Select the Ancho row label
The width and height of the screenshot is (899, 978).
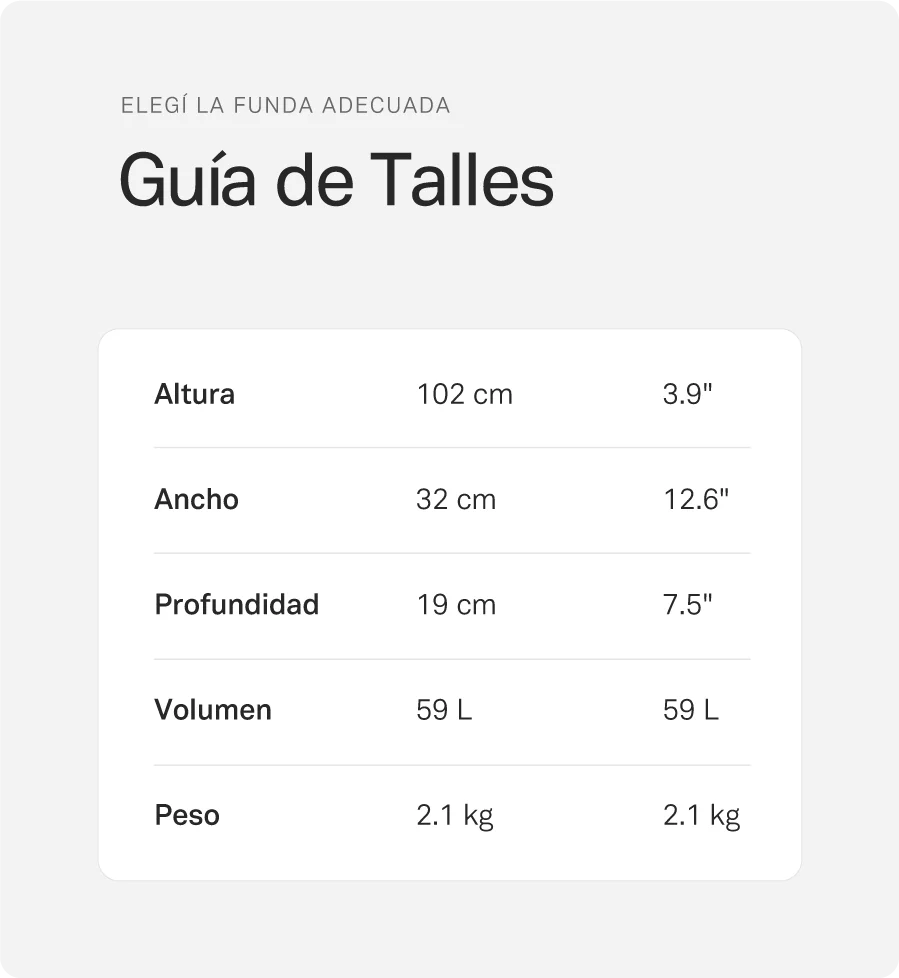[196, 499]
